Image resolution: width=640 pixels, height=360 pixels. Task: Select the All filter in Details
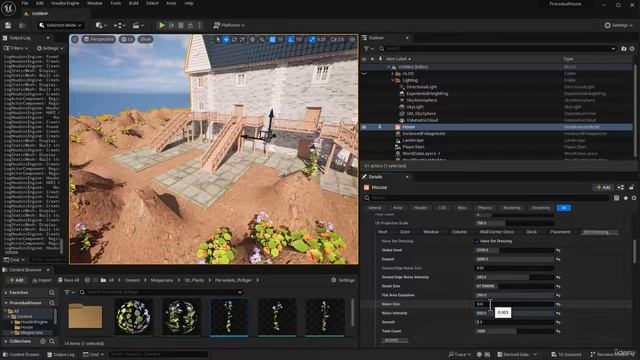click(564, 208)
